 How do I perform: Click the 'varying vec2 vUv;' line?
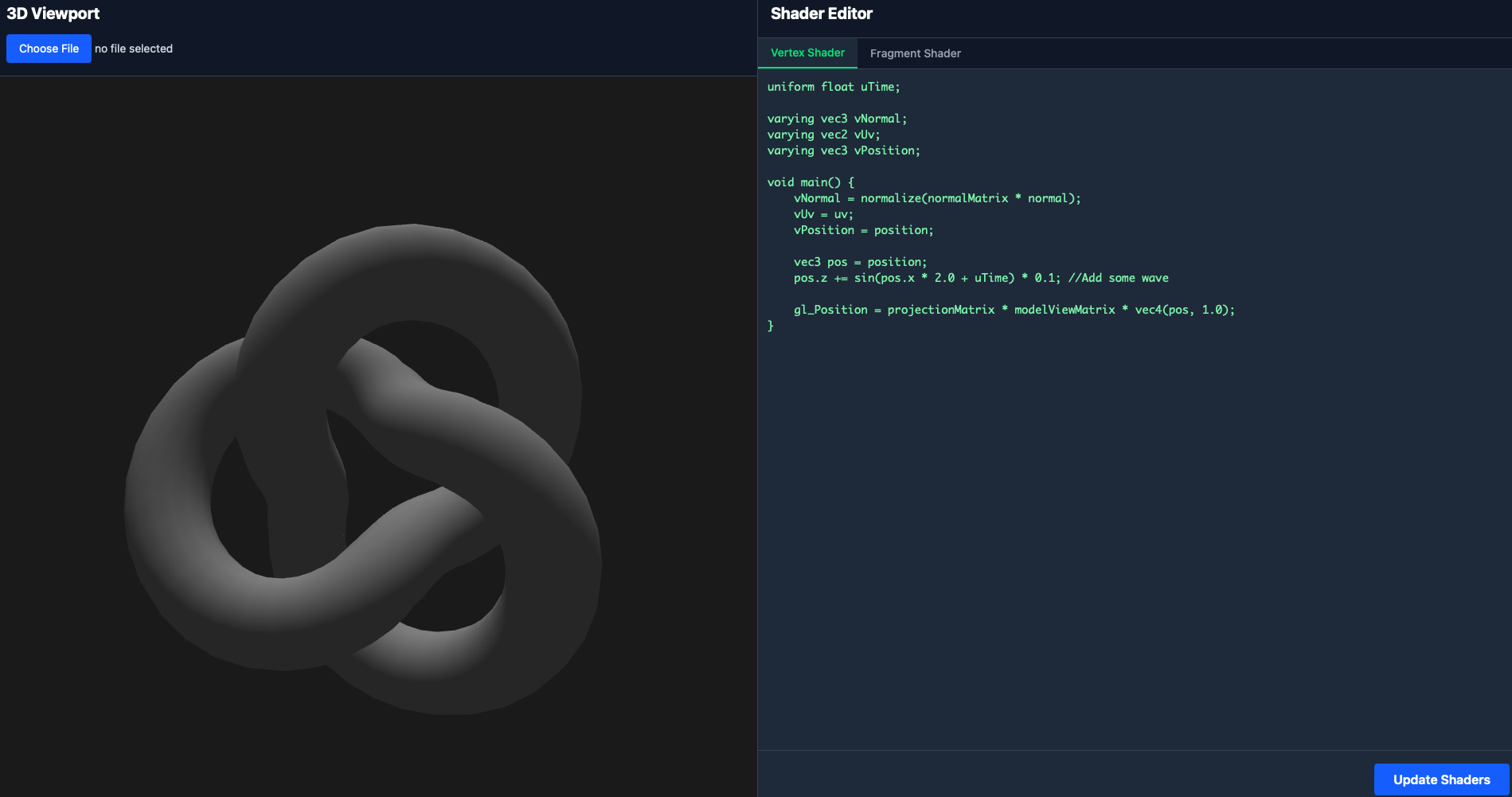pos(823,135)
